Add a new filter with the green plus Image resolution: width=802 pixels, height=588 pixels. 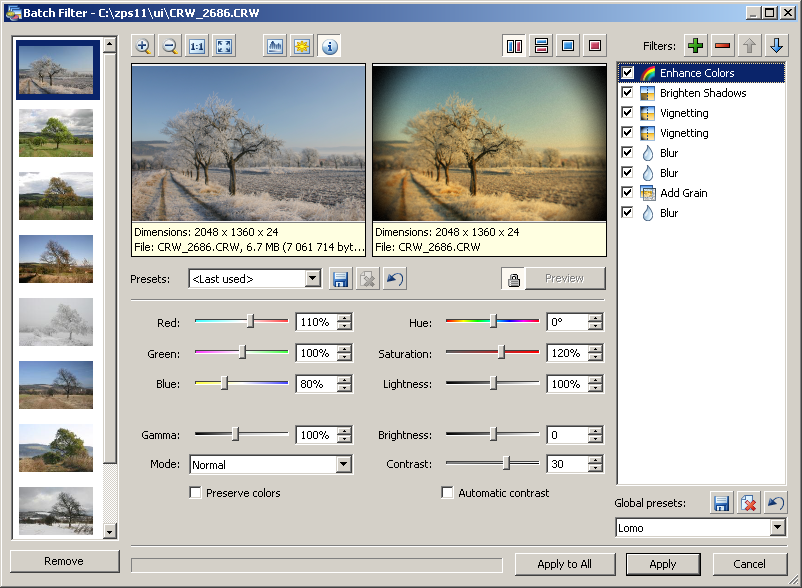(695, 46)
